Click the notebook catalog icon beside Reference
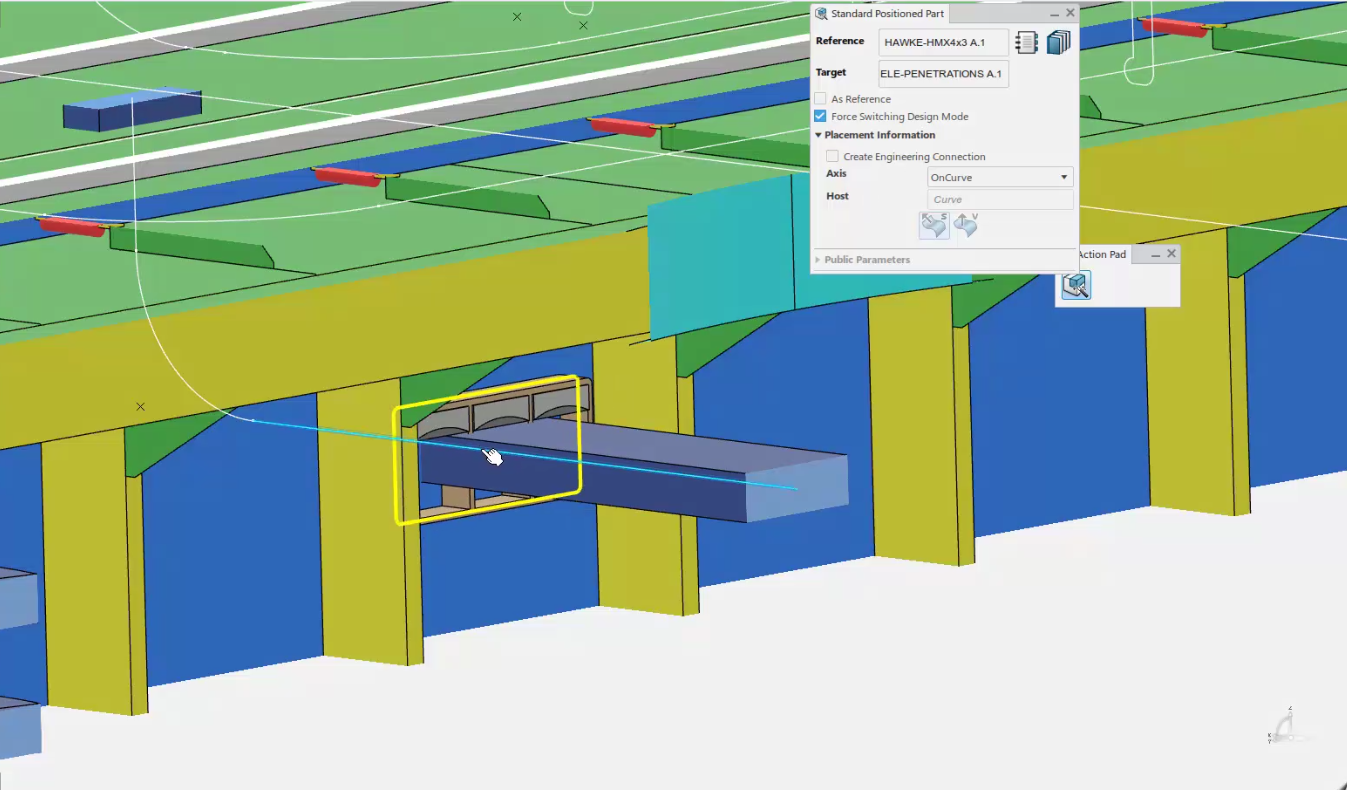This screenshot has height=790, width=1347. pyautogui.click(x=1026, y=42)
